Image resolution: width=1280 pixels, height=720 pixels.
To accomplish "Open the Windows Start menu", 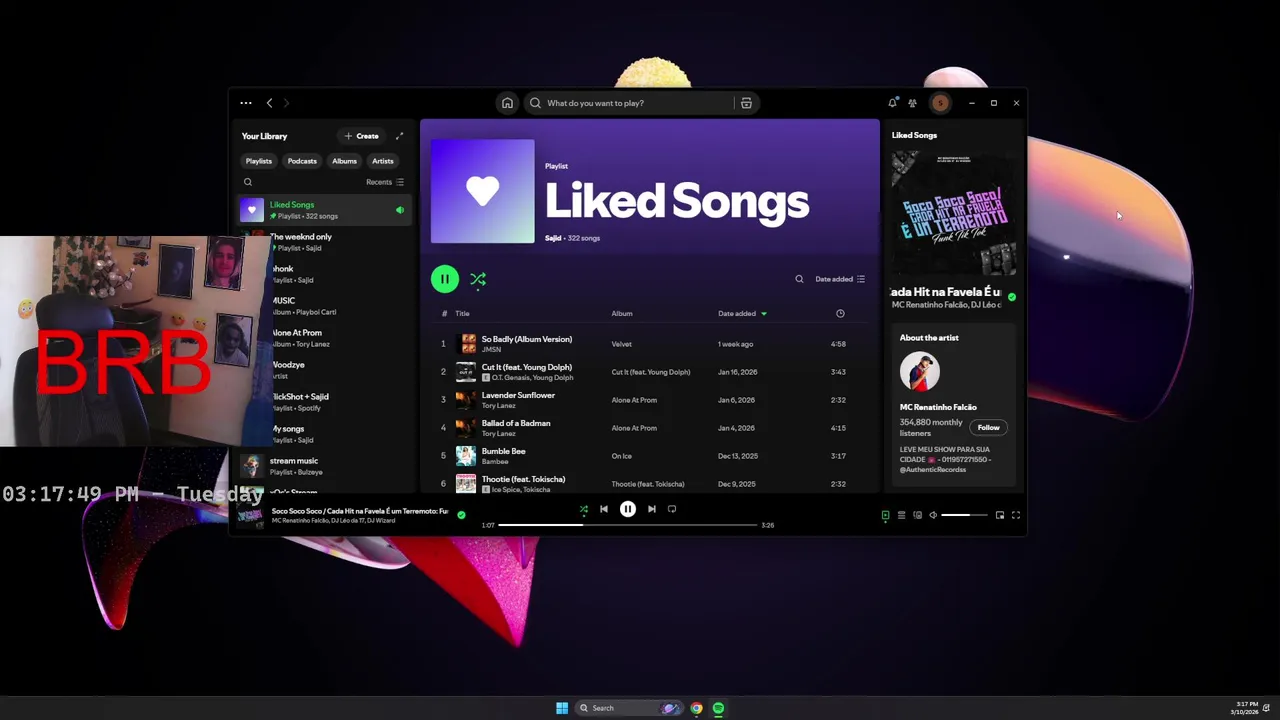I will pos(562,708).
